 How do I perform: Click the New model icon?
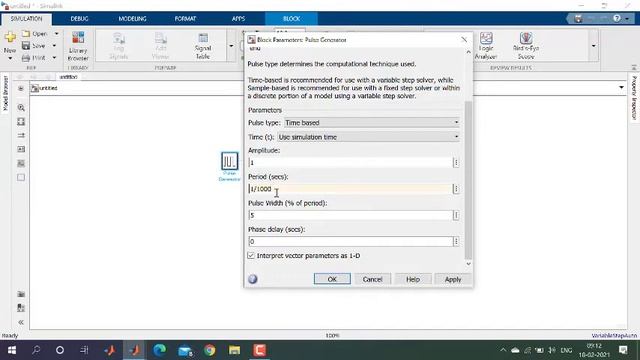click(10, 37)
